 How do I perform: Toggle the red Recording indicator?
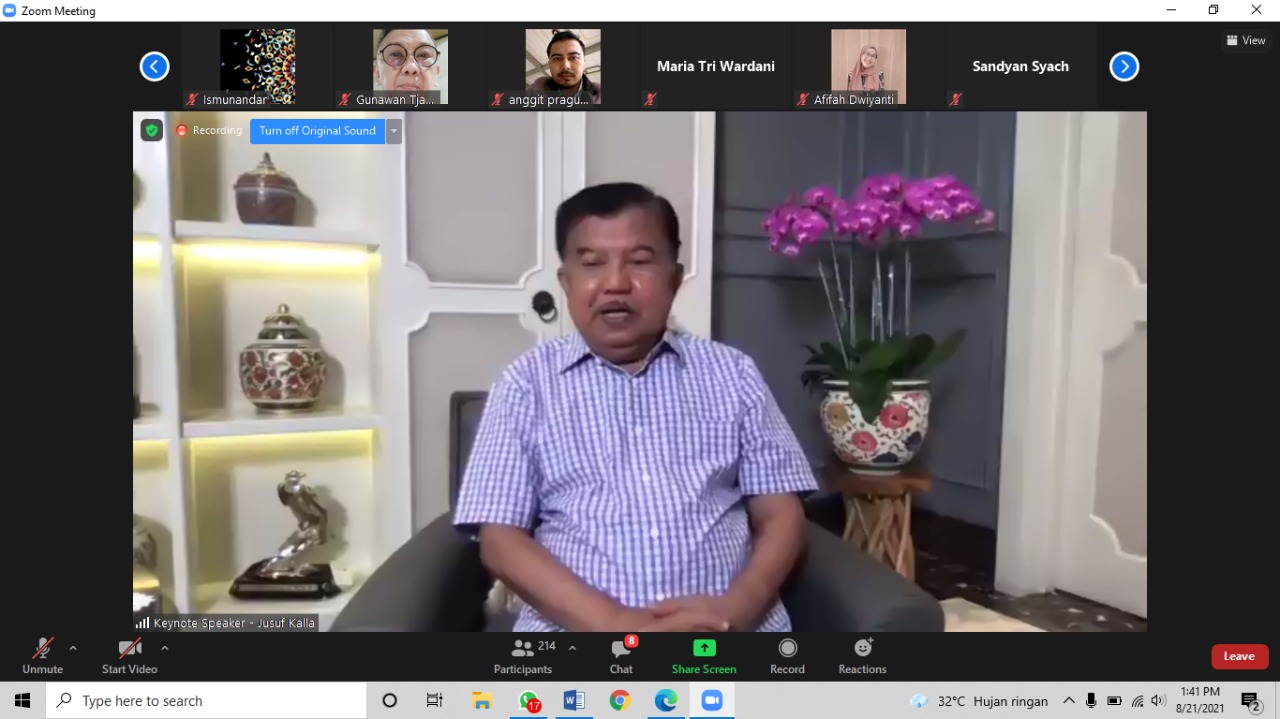[x=209, y=130]
